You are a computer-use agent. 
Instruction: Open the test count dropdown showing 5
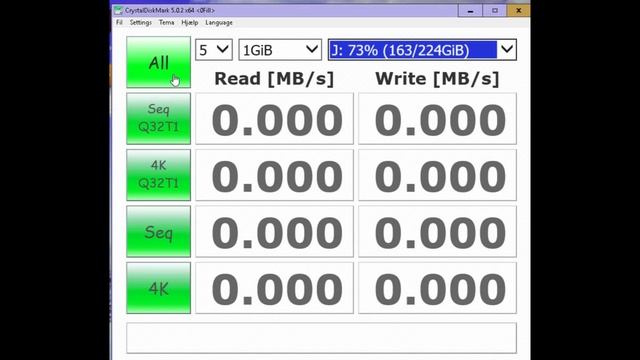(214, 50)
